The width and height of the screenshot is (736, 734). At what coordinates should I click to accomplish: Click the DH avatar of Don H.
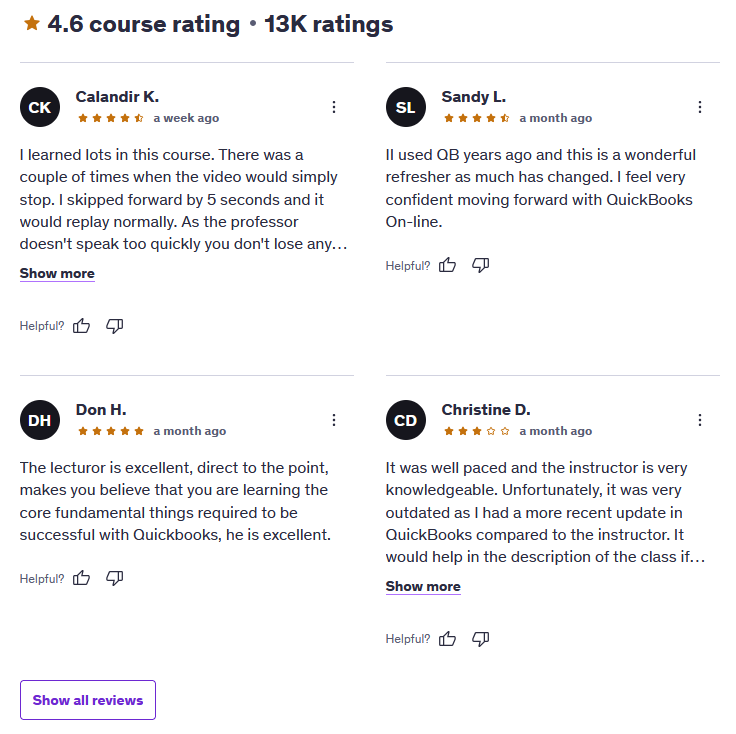pyautogui.click(x=40, y=420)
